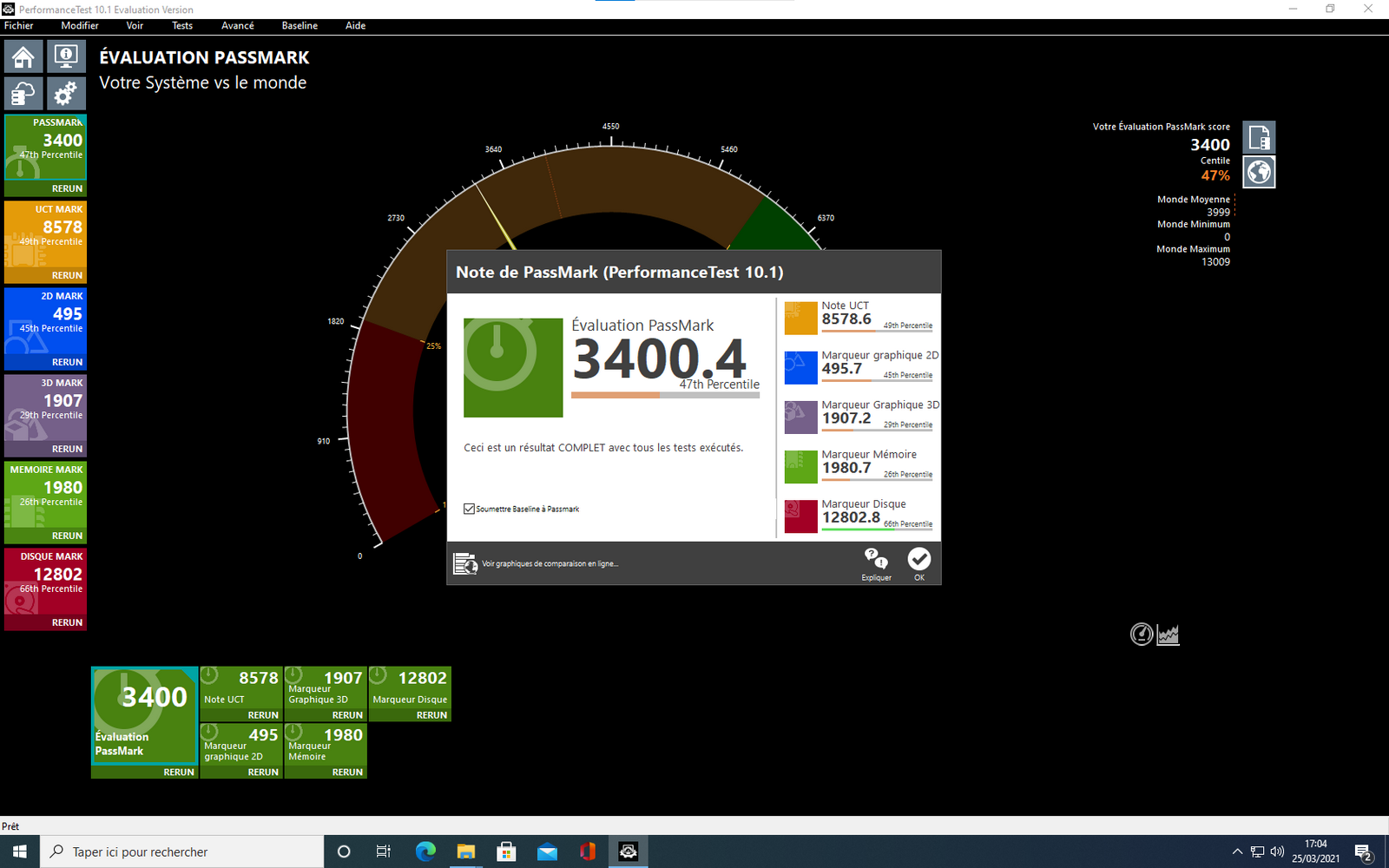Open the Fichier menu

pos(19,26)
